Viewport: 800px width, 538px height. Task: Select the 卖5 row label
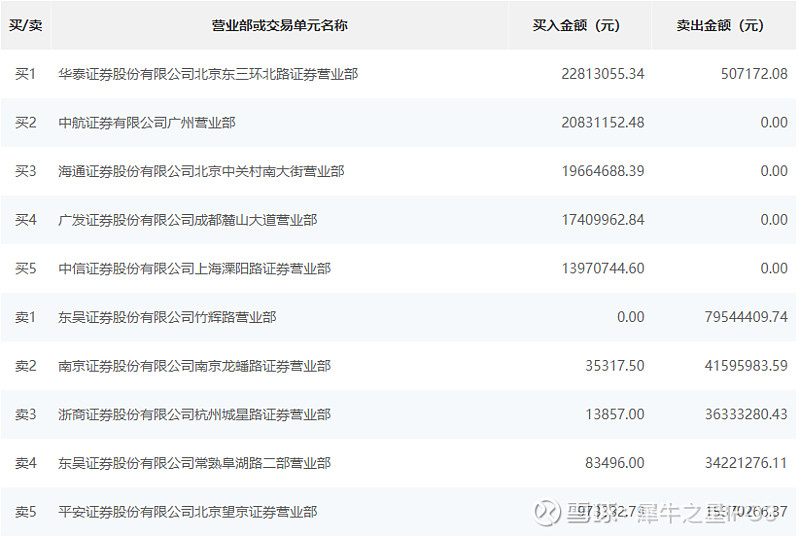pos(26,512)
